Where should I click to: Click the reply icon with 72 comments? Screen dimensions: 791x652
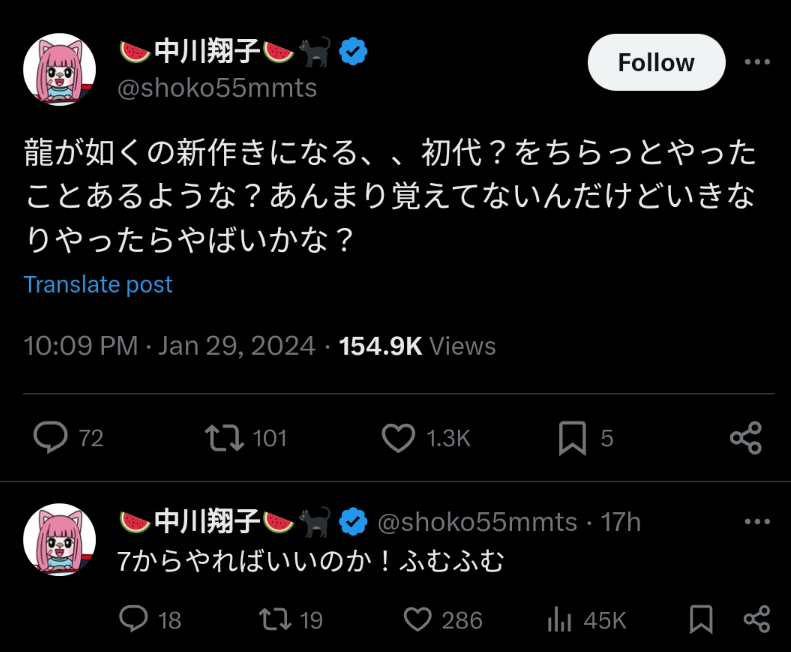point(50,437)
